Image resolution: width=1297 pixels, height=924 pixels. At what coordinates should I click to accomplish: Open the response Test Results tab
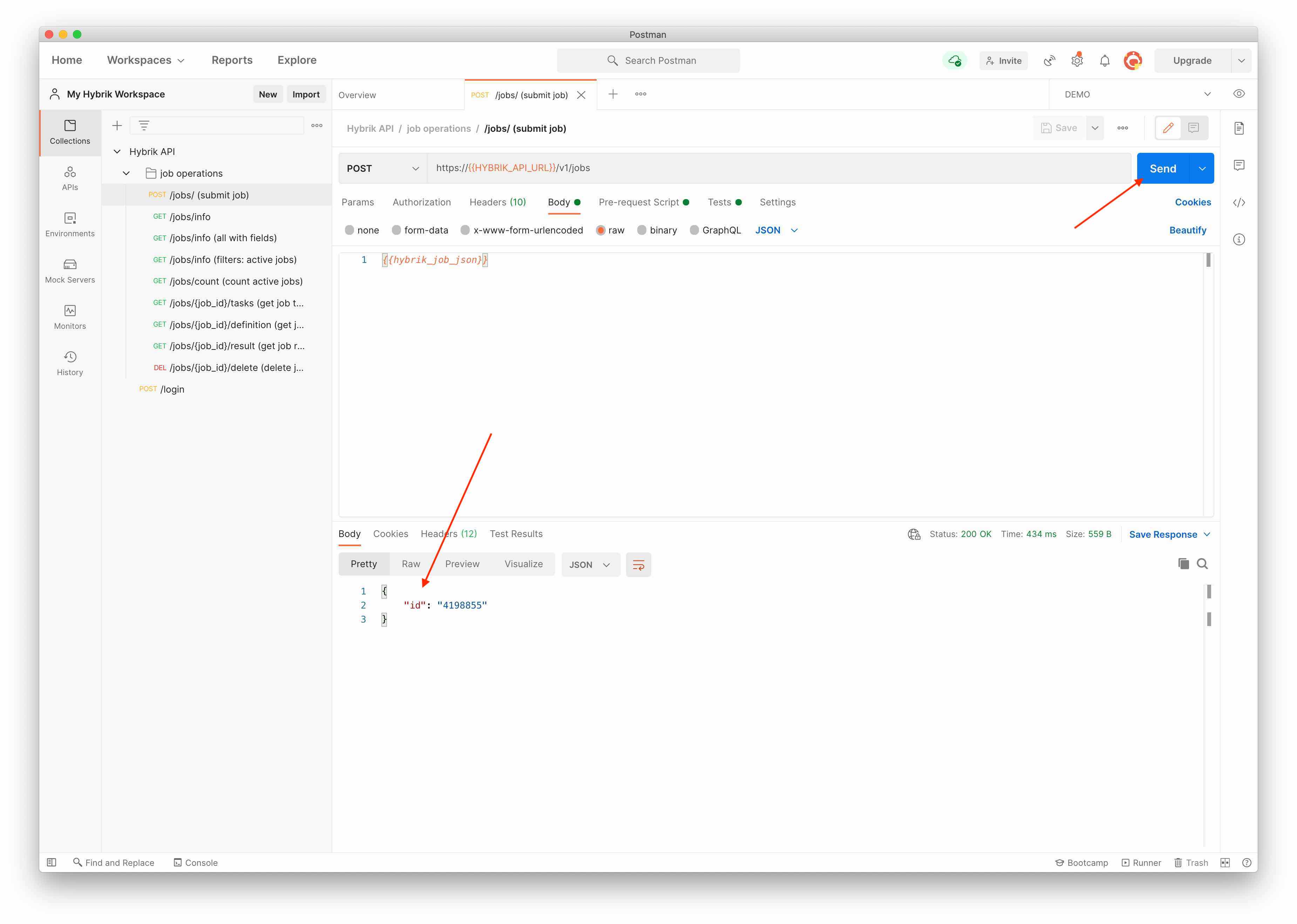(x=516, y=534)
